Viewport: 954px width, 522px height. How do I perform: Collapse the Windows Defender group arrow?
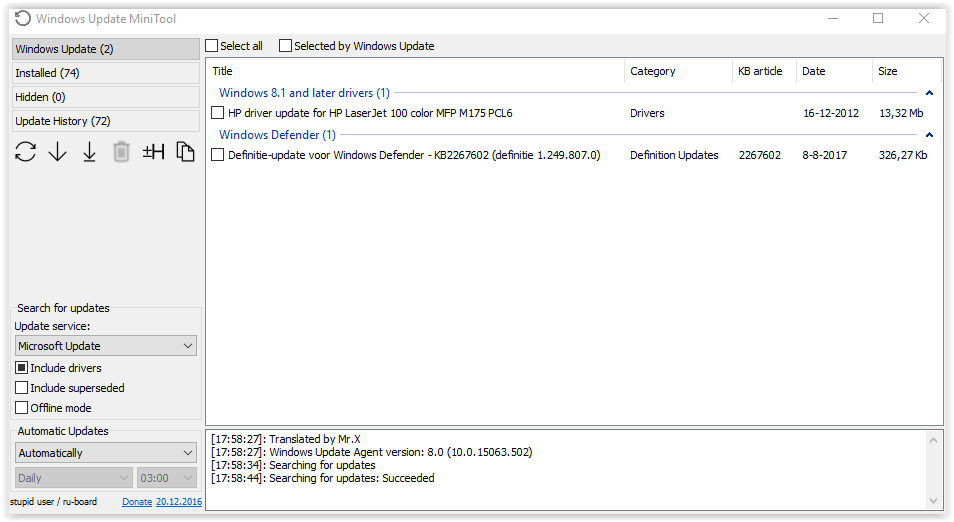coord(929,135)
